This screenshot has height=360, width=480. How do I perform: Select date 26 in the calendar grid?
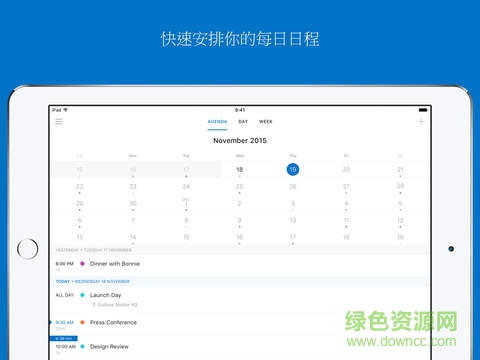coord(293,186)
